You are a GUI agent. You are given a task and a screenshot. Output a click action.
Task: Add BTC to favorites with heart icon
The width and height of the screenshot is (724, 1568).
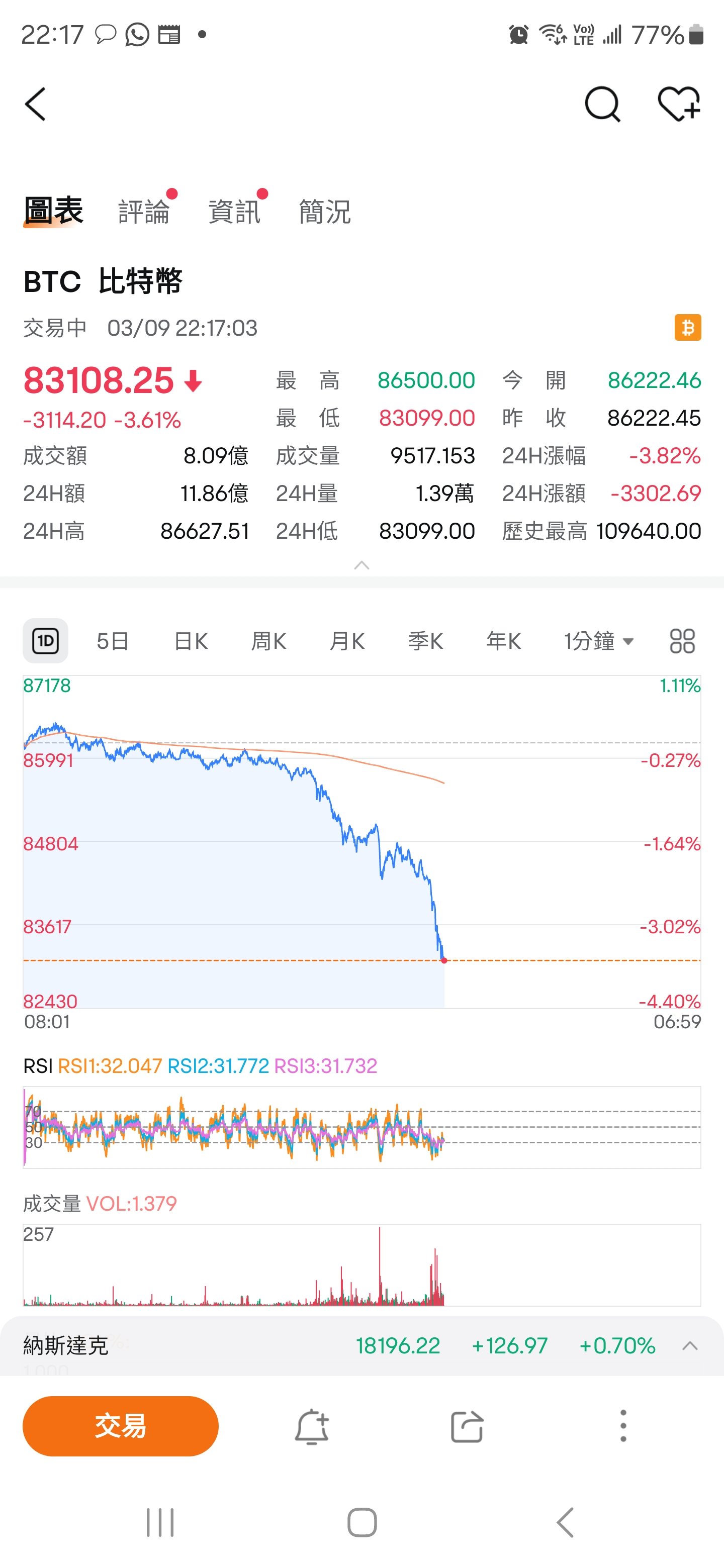(x=679, y=104)
